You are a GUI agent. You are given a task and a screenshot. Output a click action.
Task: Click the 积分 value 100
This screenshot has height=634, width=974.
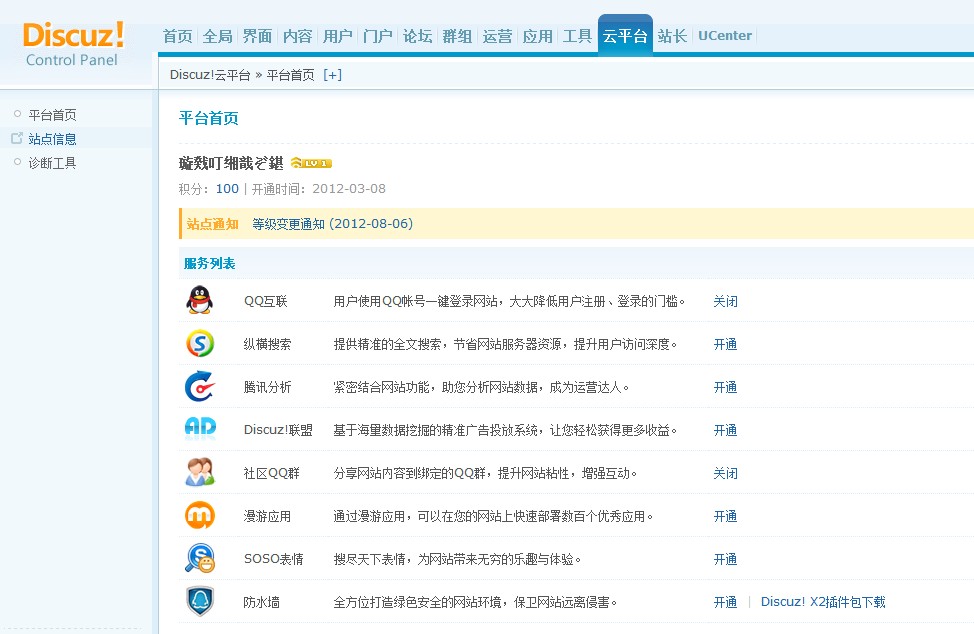tap(227, 189)
